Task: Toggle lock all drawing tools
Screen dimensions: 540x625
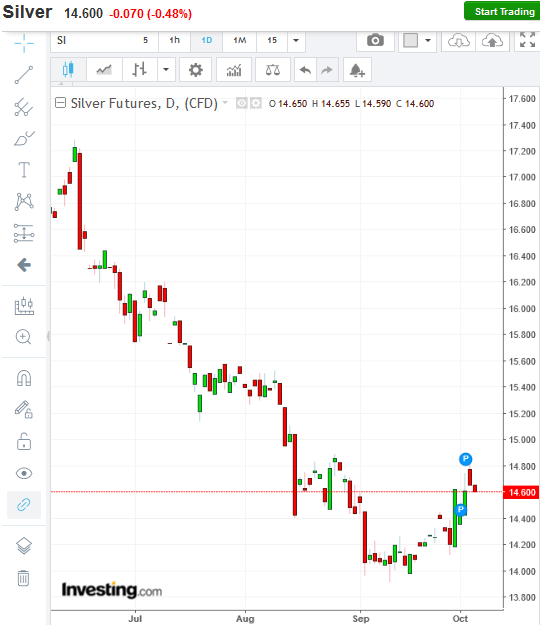Action: (x=24, y=442)
